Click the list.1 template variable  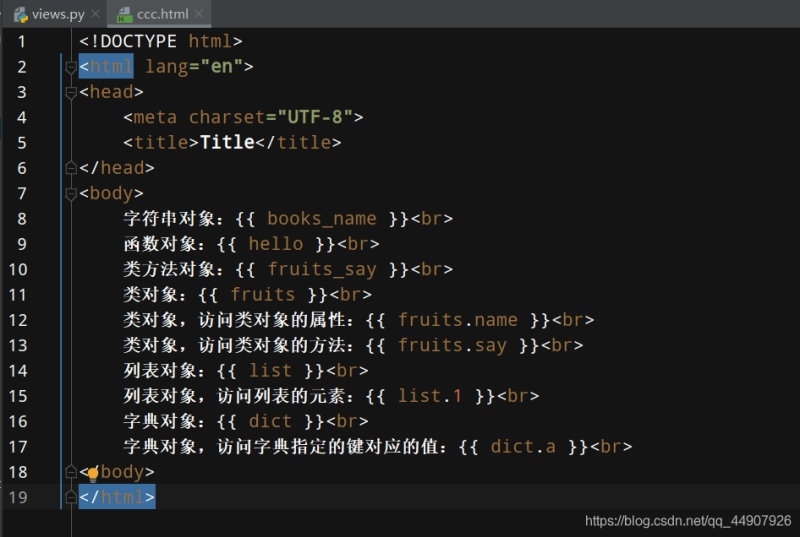point(430,396)
